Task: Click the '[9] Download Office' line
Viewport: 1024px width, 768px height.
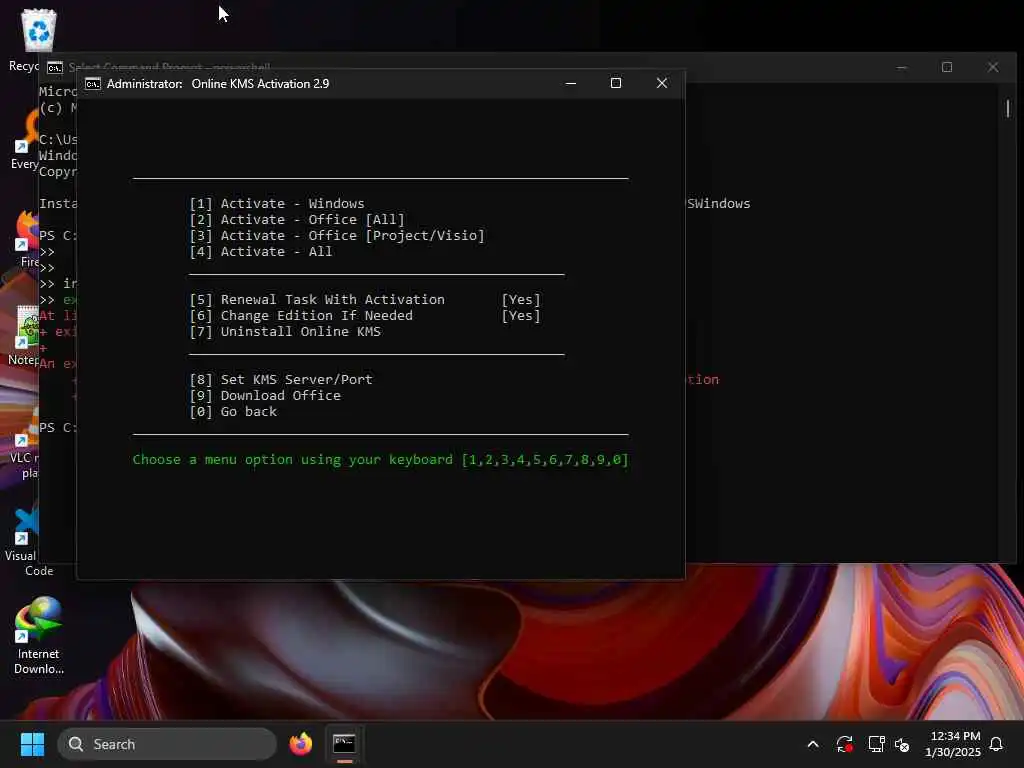Action: pyautogui.click(x=264, y=396)
